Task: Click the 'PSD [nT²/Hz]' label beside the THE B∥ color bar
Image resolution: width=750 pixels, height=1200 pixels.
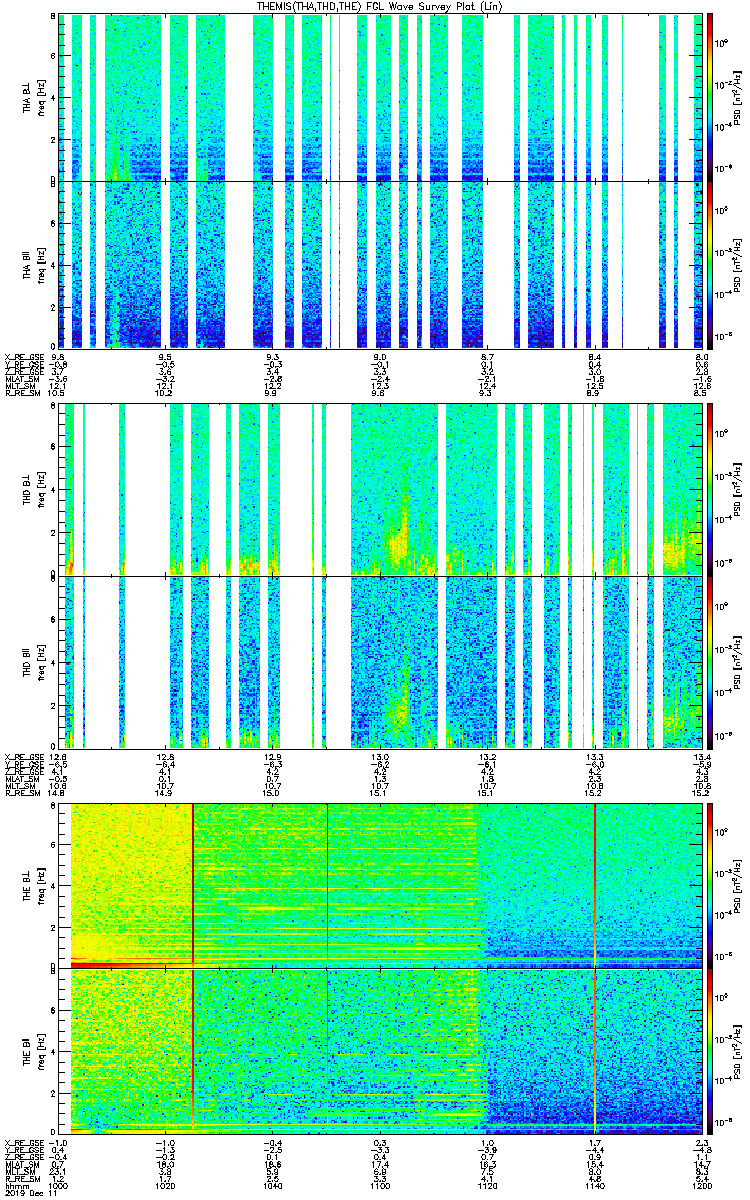Action: click(735, 1051)
